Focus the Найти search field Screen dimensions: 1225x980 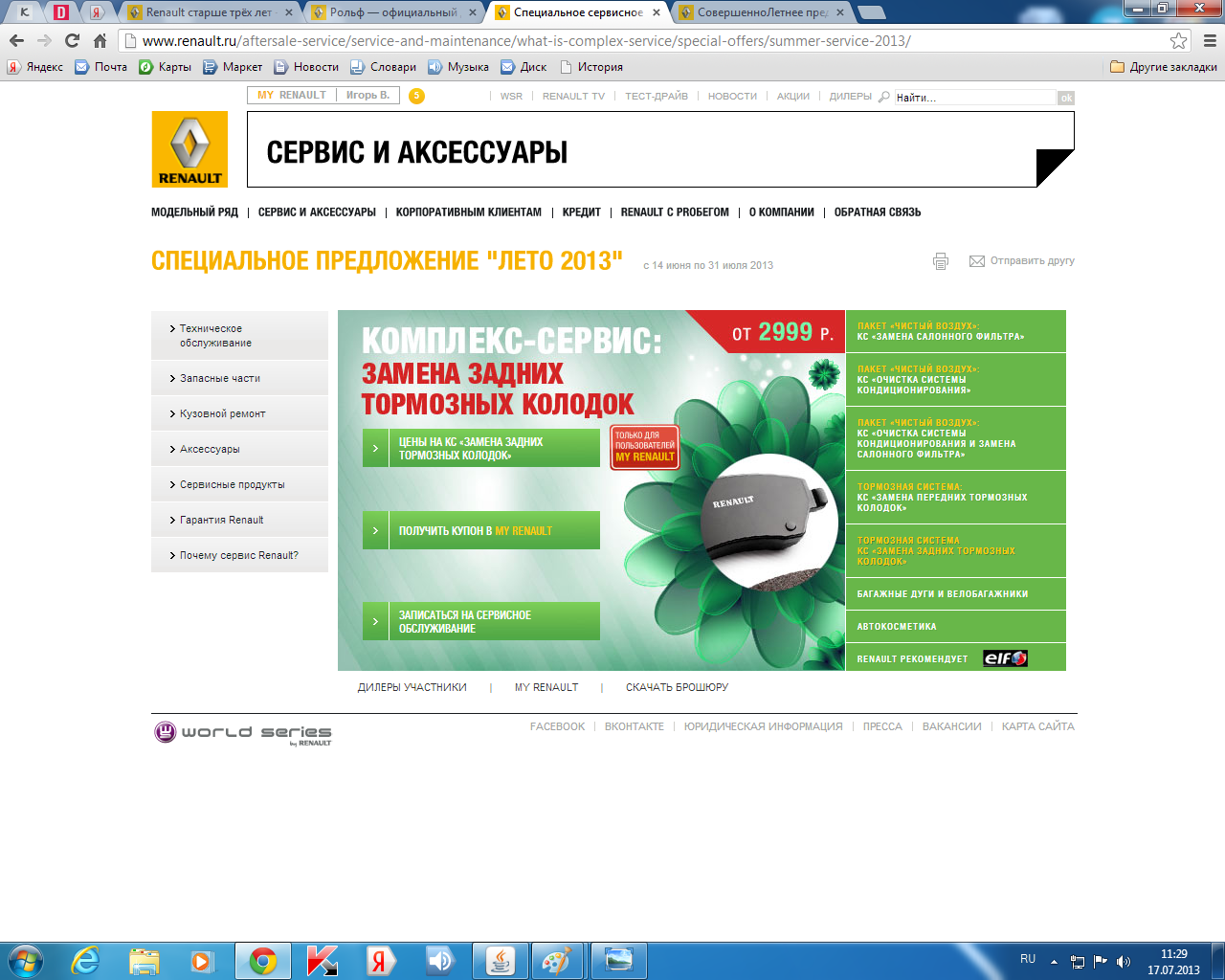pyautogui.click(x=975, y=98)
